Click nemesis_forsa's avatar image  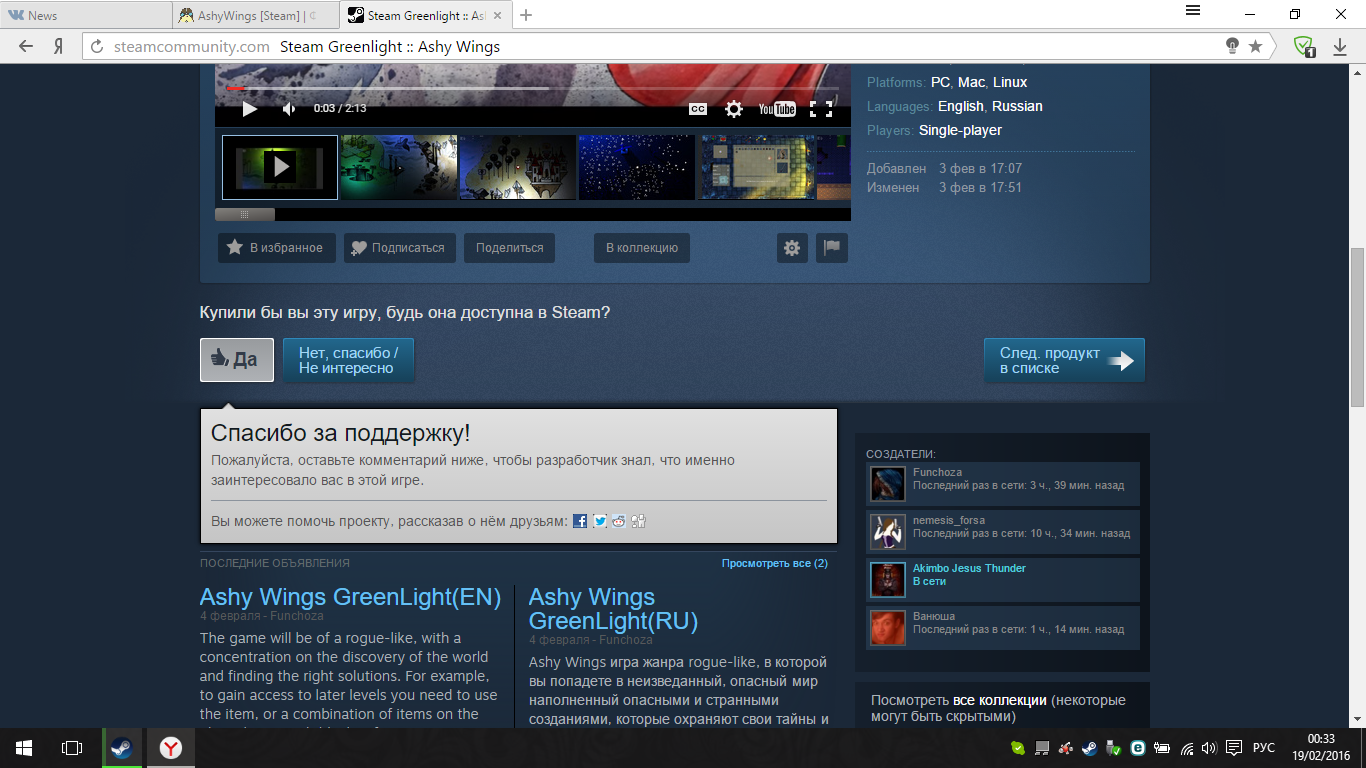point(888,532)
